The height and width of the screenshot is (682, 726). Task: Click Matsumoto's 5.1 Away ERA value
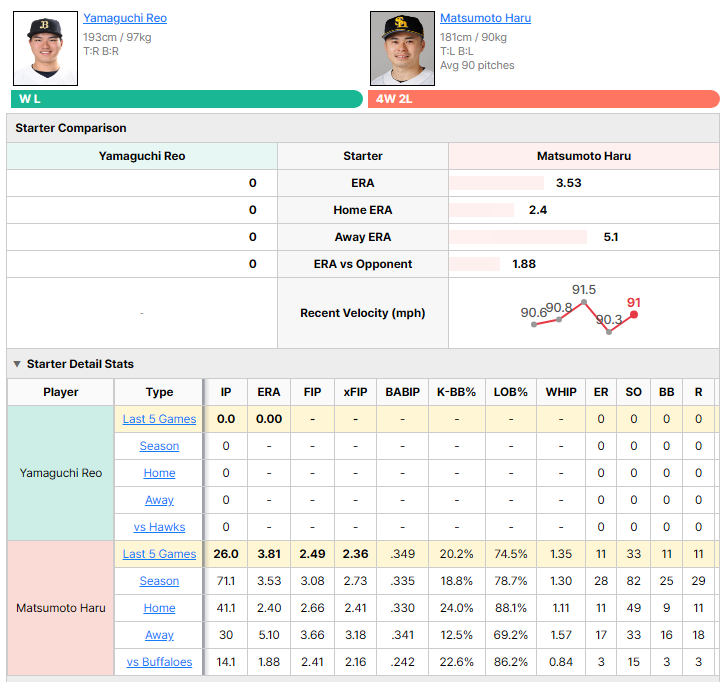point(611,237)
